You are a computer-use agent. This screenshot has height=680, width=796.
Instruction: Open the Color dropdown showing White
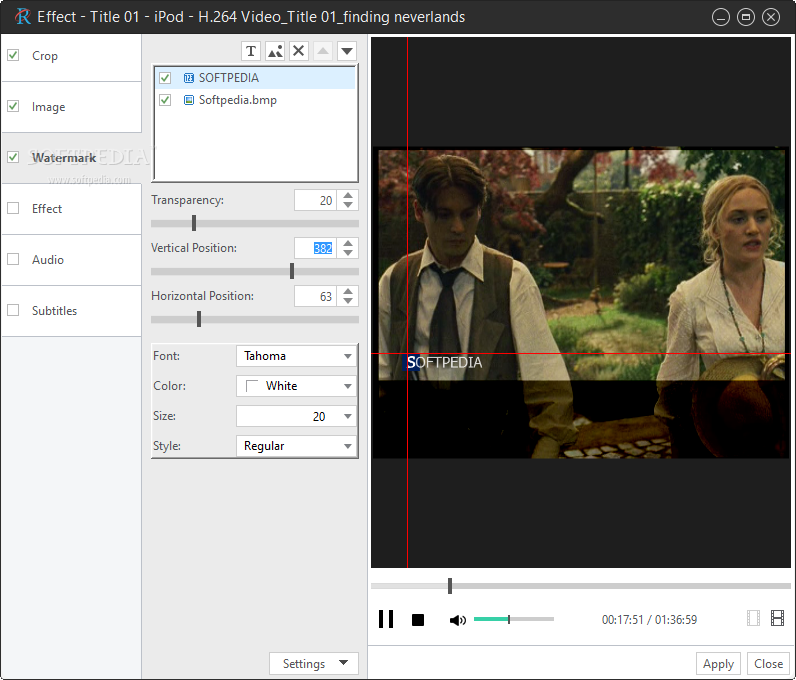[296, 386]
